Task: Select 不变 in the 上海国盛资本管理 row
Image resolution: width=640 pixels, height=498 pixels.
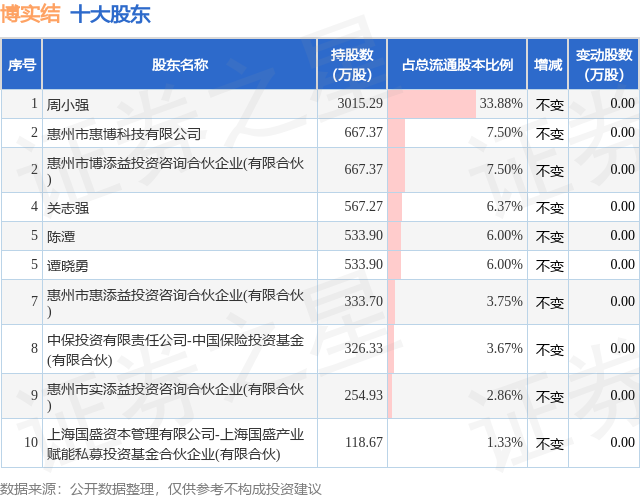Action: (x=549, y=444)
